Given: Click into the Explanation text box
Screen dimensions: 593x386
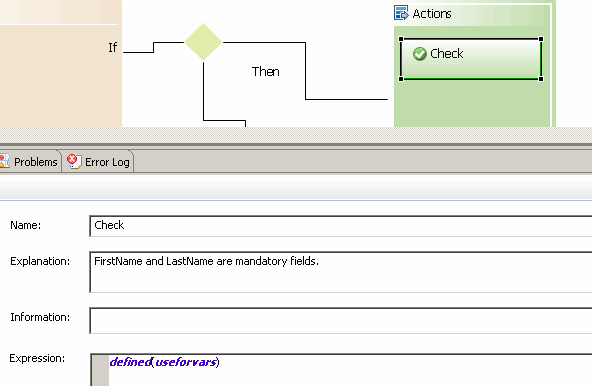Looking at the screenshot, I should [341, 272].
